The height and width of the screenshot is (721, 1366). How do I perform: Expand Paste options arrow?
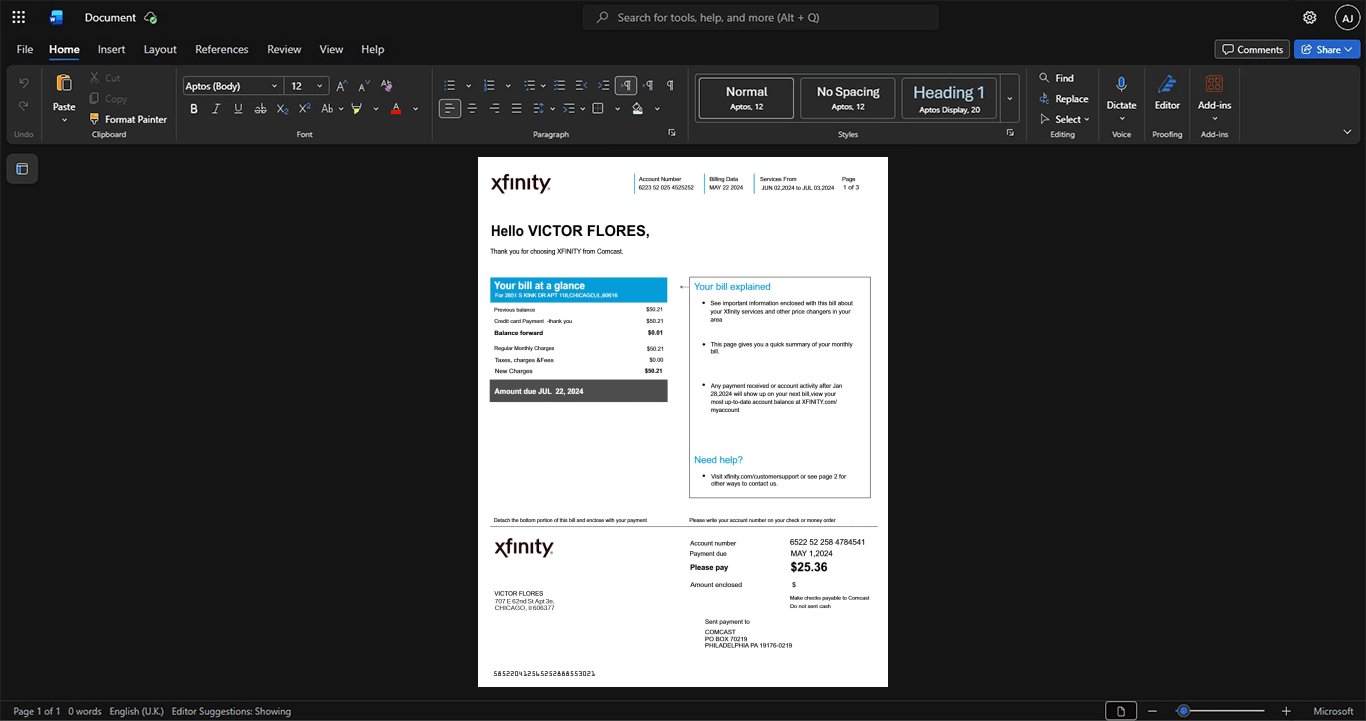coord(64,120)
